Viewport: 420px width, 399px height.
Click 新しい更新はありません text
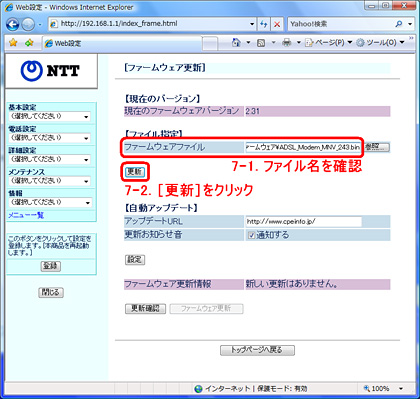coord(292,284)
